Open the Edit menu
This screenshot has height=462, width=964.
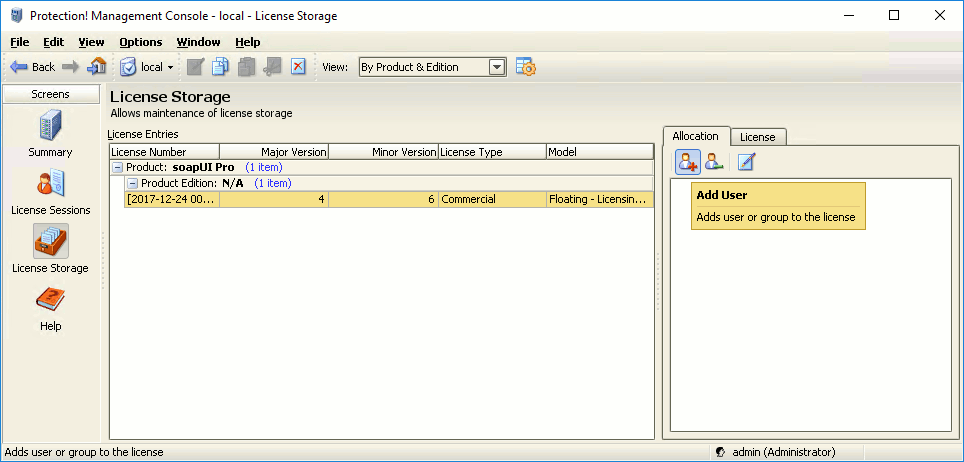(x=53, y=42)
